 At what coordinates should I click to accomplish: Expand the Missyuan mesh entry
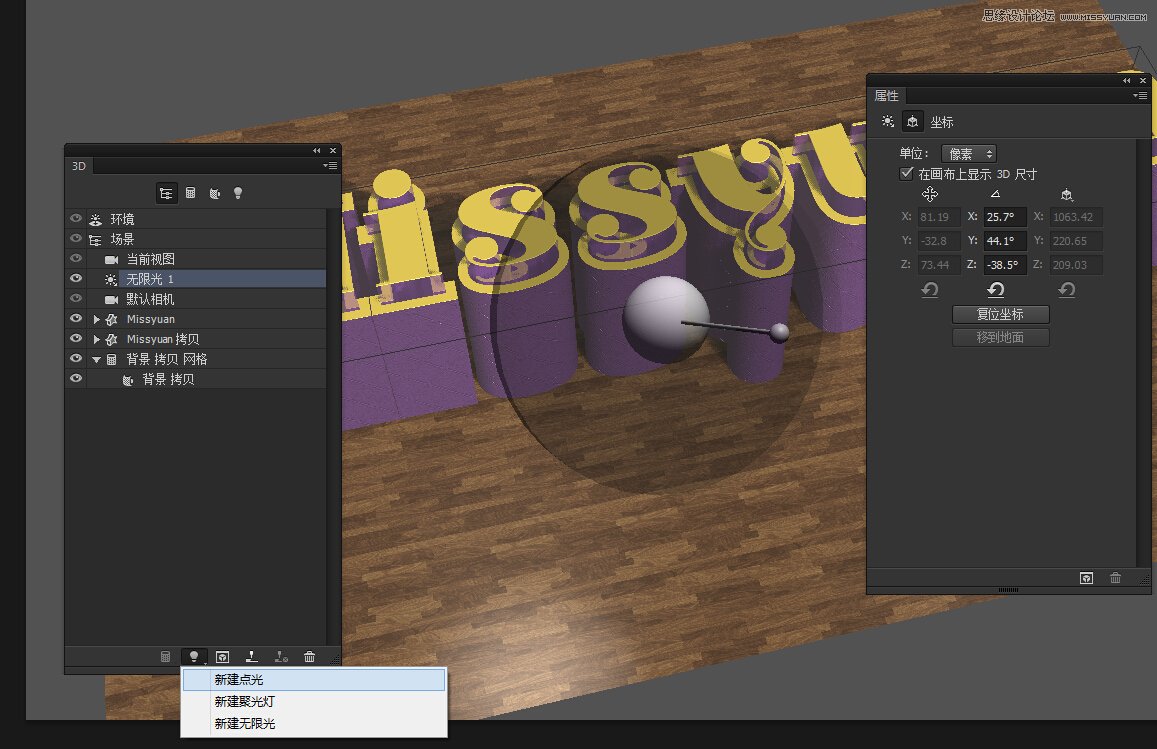96,318
